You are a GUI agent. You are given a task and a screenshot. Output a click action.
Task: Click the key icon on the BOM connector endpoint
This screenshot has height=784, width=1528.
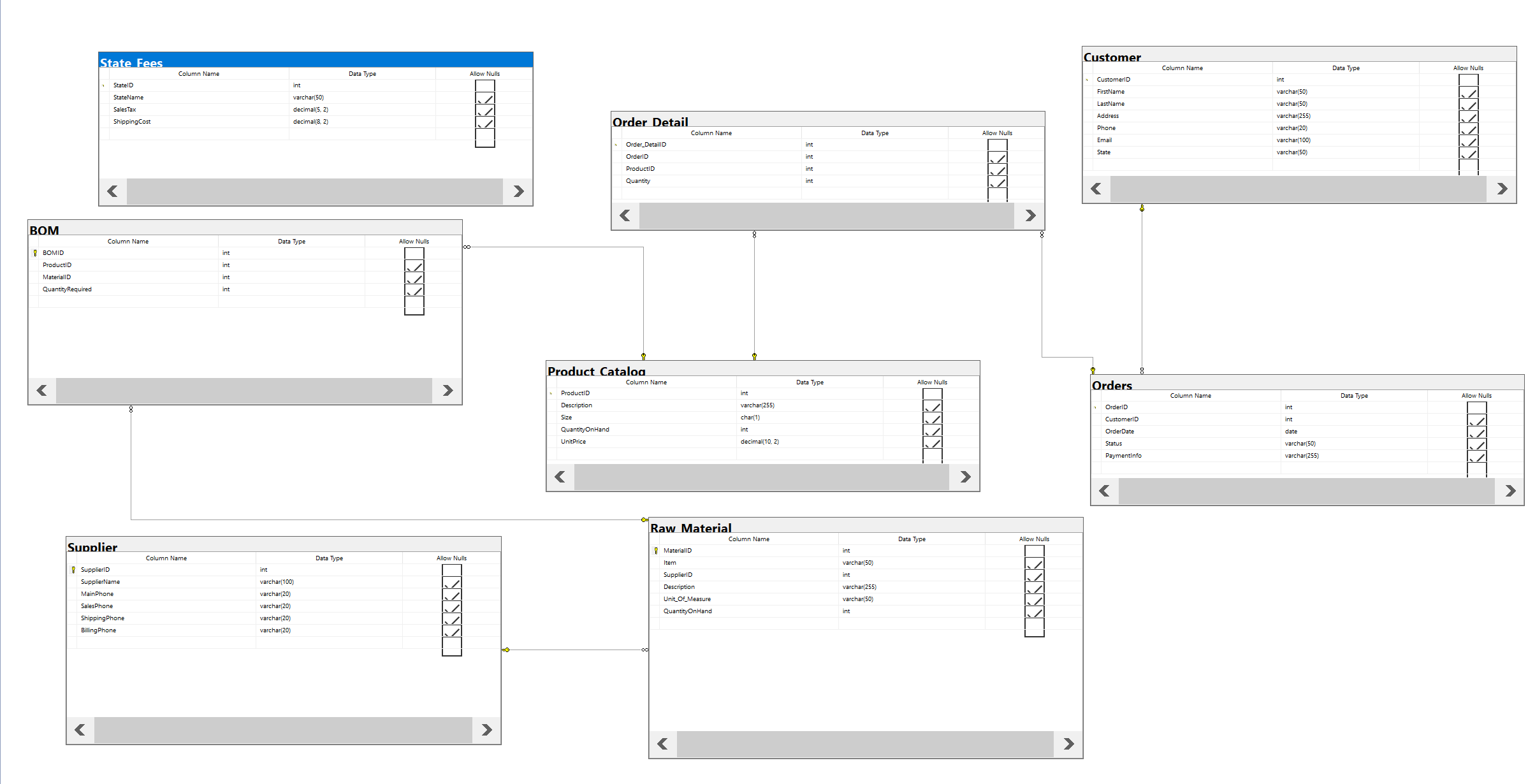(643, 354)
